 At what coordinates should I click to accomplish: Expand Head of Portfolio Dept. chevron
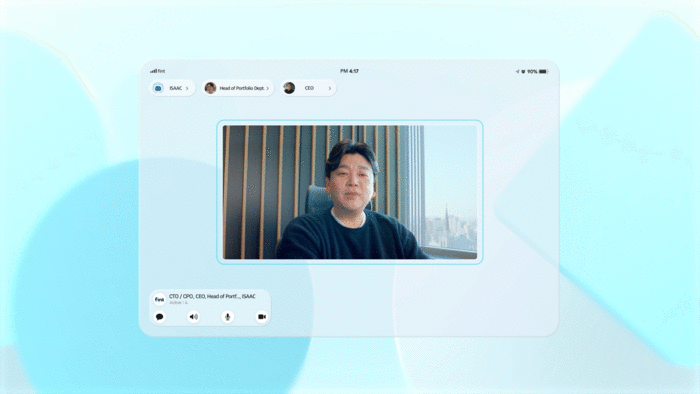pos(268,88)
